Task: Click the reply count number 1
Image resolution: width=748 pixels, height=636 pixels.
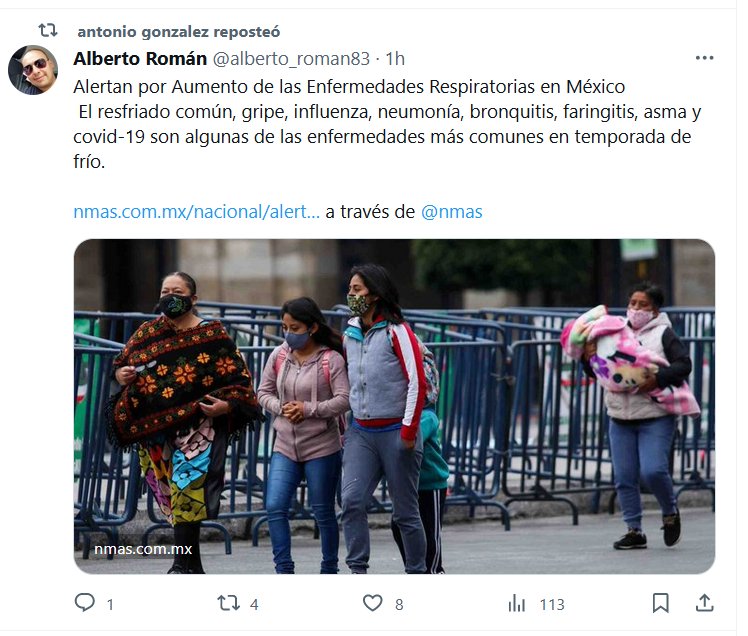Action: point(110,605)
